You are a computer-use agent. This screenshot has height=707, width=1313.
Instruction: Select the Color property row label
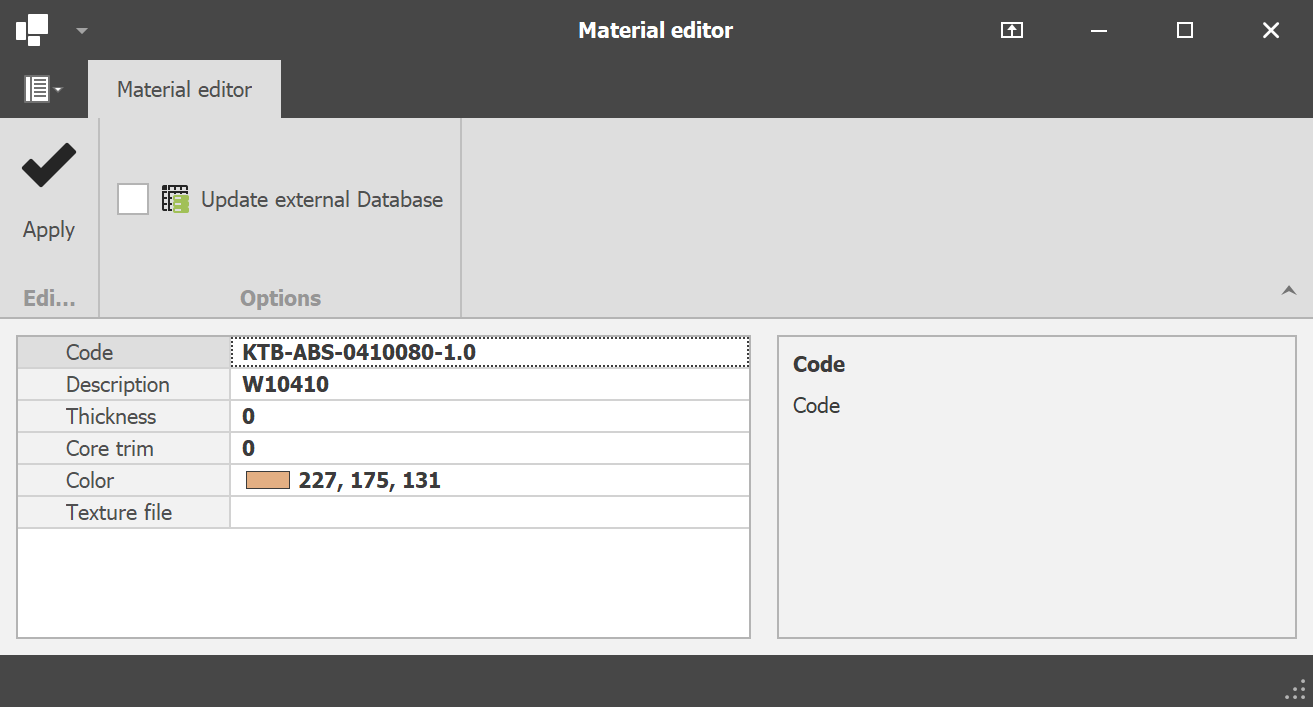pos(90,481)
